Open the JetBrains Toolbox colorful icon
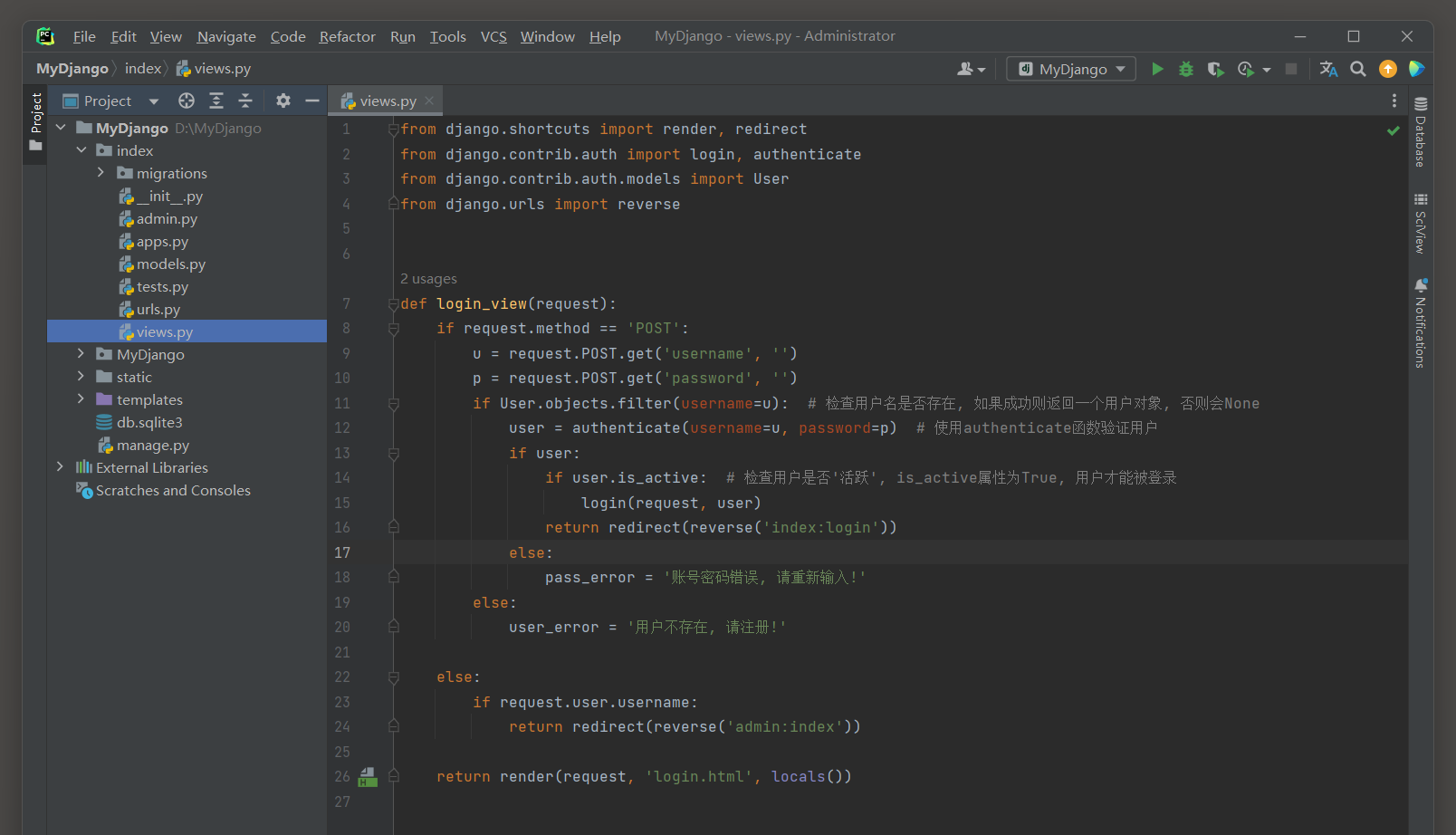This screenshot has height=835, width=1456. point(1416,69)
